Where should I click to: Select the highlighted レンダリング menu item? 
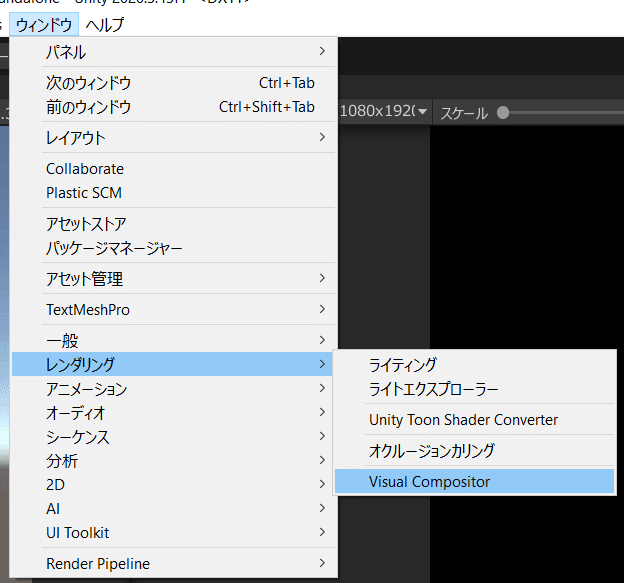[x=172, y=364]
